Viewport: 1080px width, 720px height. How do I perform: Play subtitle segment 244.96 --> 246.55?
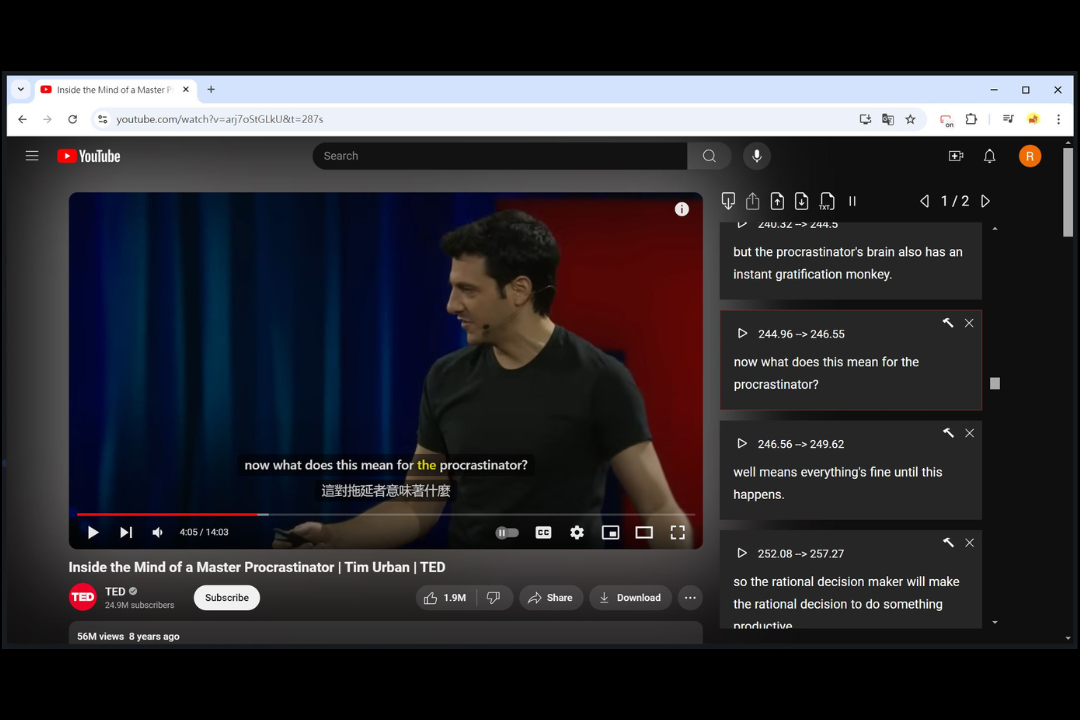point(742,333)
